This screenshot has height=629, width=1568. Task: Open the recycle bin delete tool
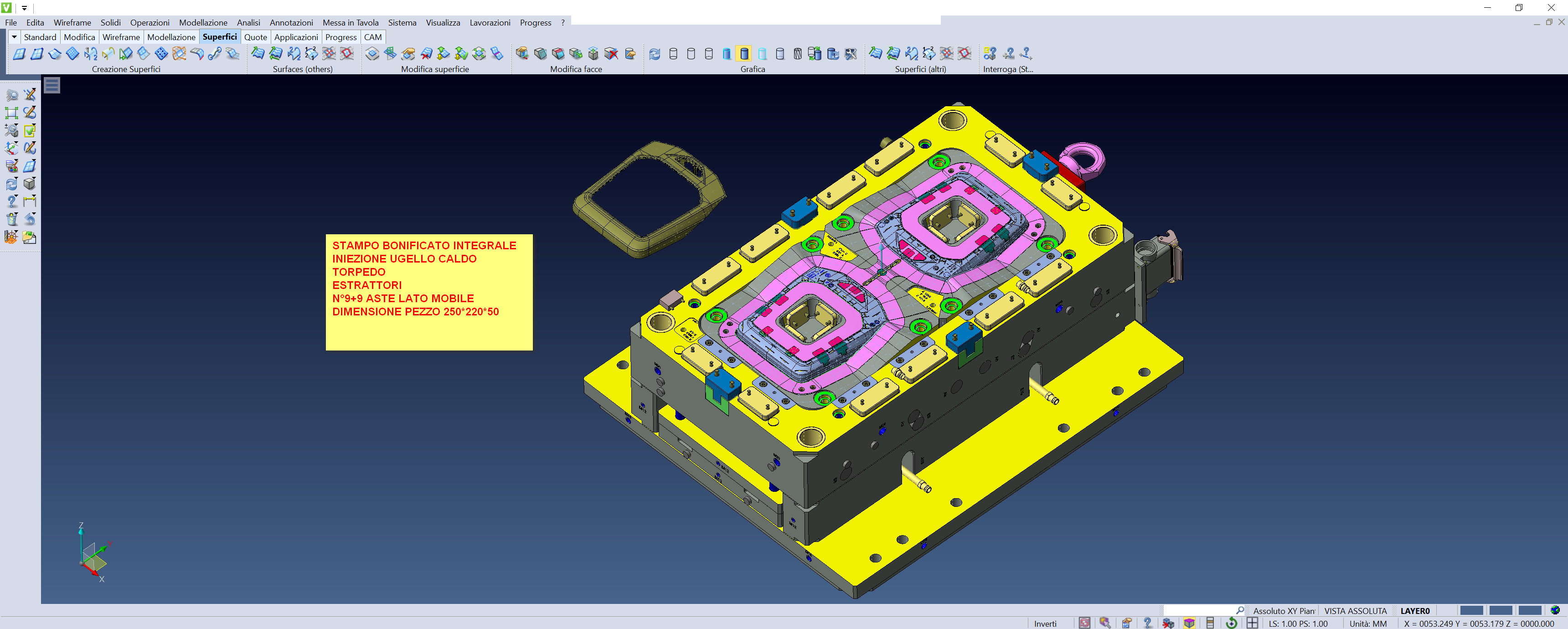tap(11, 219)
